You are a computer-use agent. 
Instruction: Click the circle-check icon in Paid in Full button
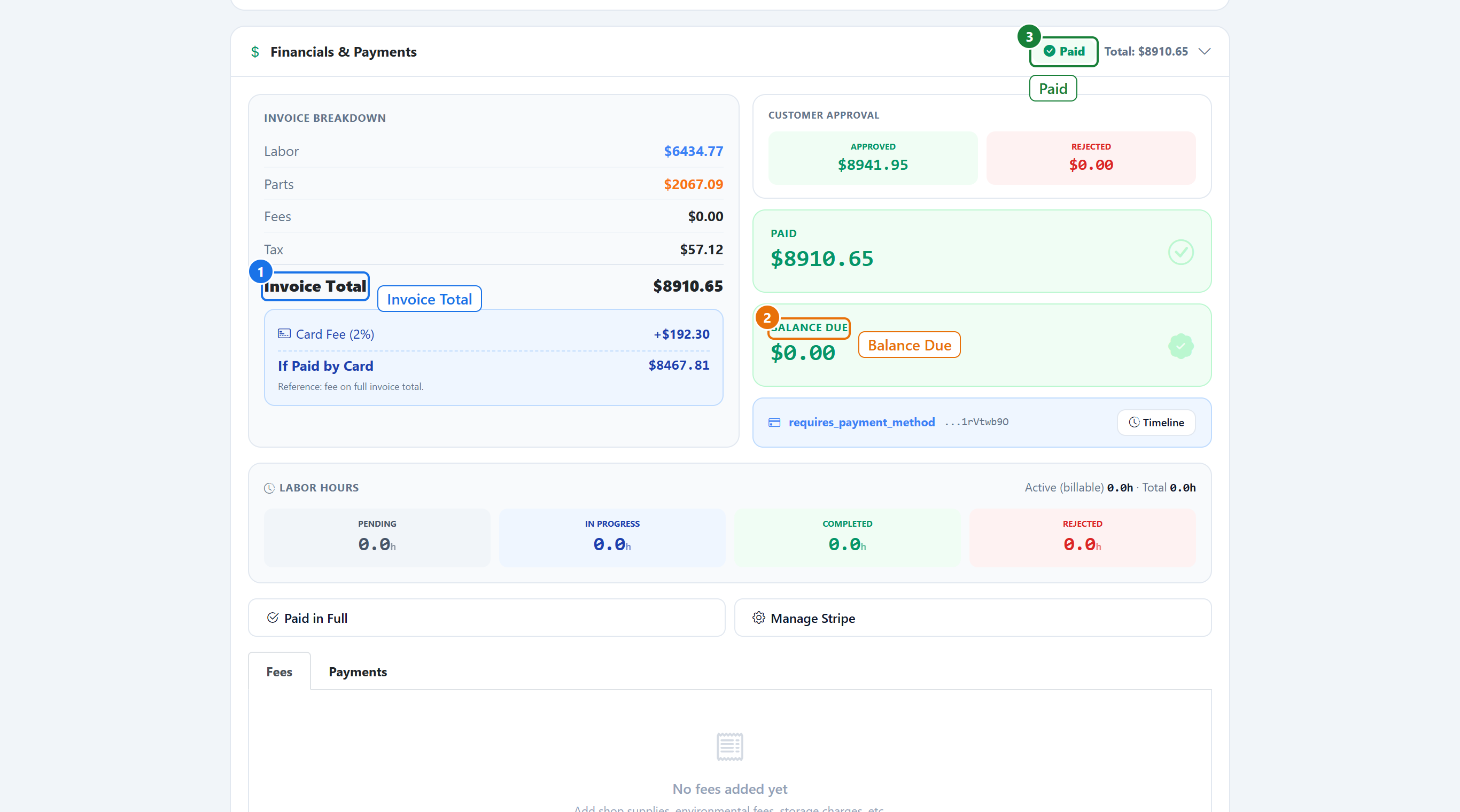(x=273, y=618)
